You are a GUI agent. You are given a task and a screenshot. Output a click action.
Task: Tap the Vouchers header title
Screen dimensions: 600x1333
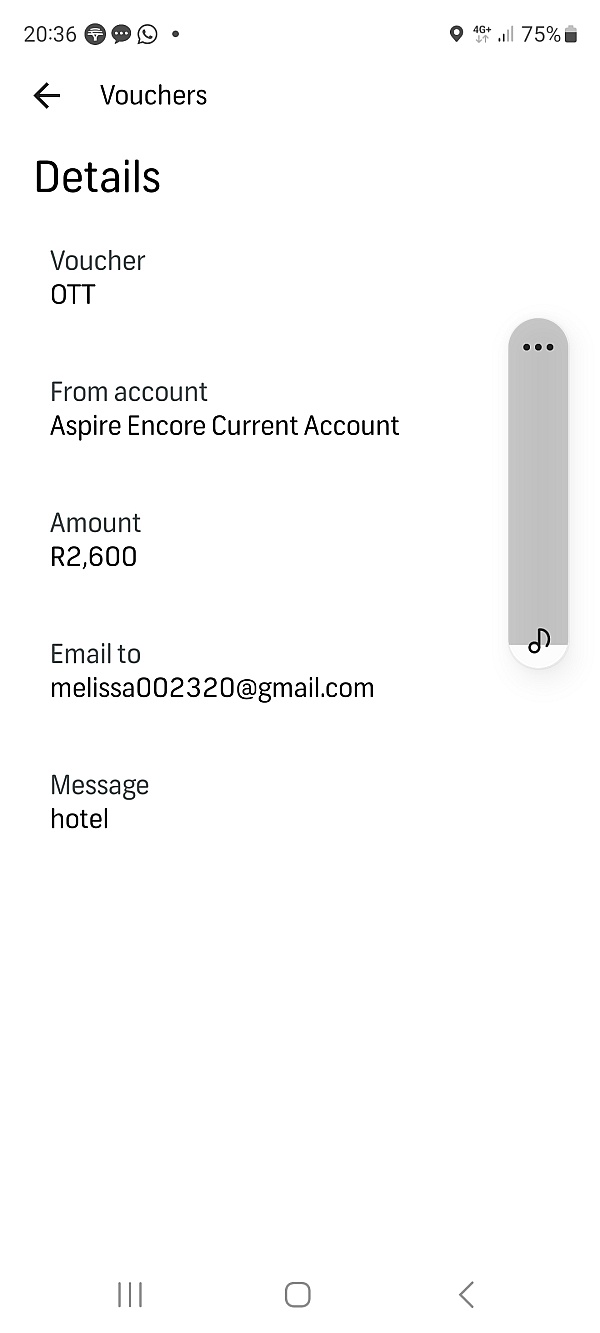[x=154, y=95]
